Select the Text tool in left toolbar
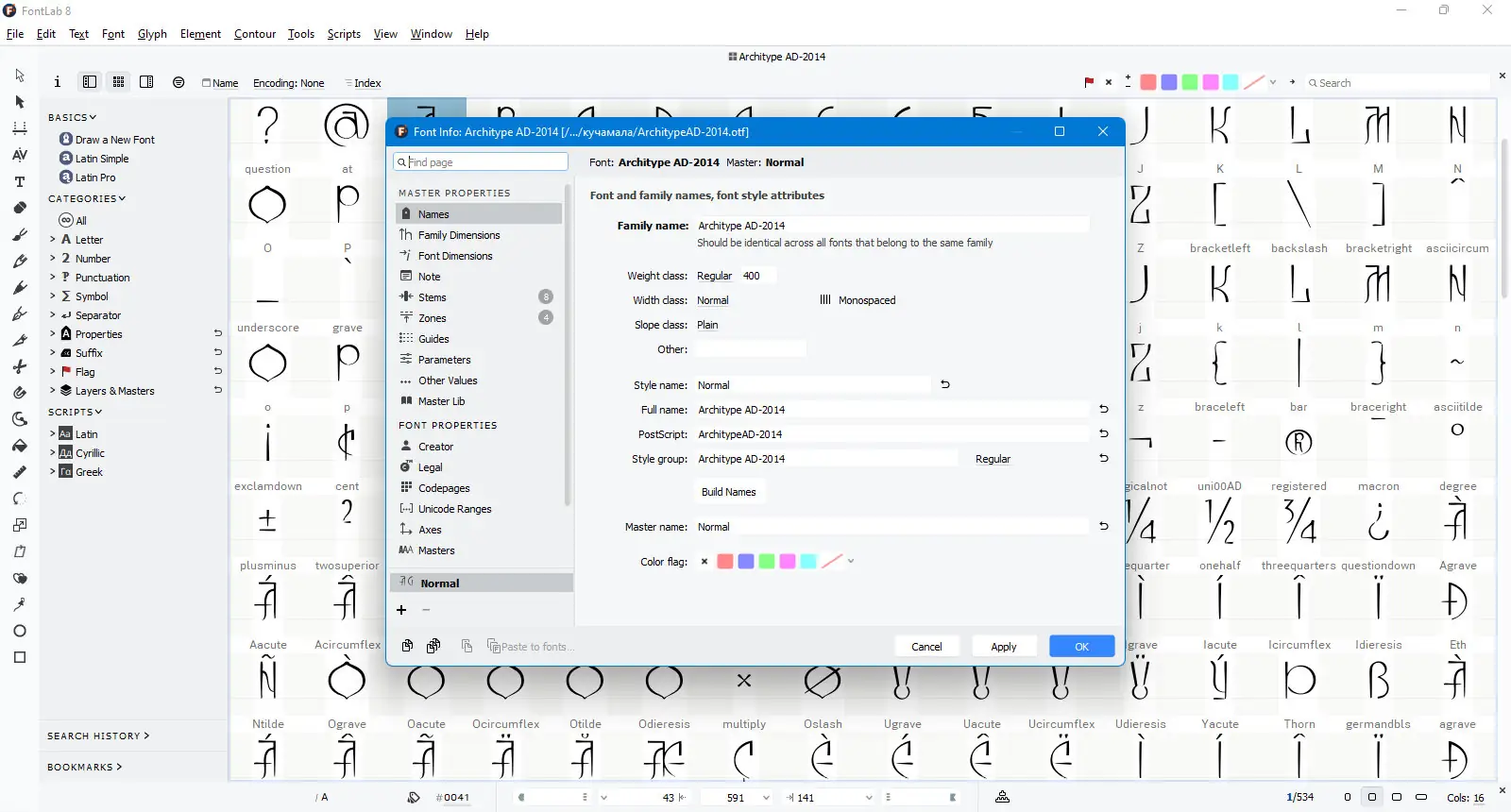The image size is (1511, 812). 20,181
